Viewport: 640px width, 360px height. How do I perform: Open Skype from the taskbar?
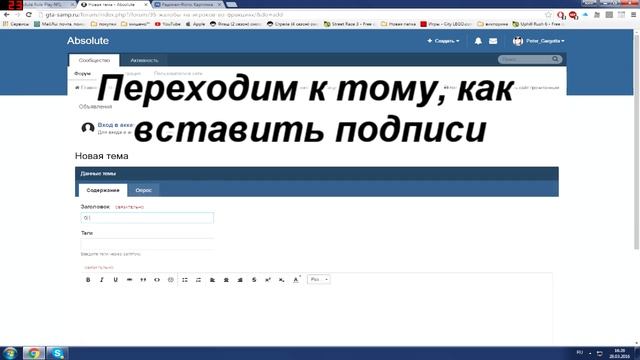pos(57,353)
